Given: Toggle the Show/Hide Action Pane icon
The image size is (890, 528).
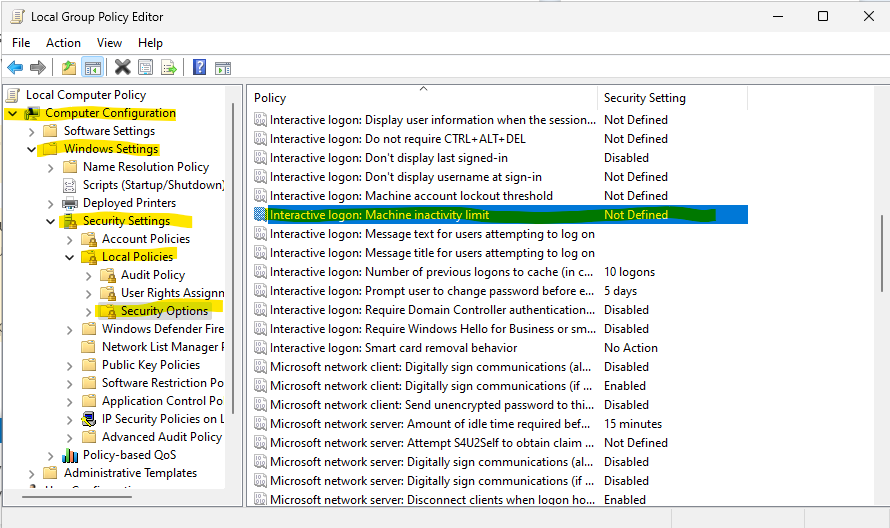Looking at the screenshot, I should click(223, 68).
